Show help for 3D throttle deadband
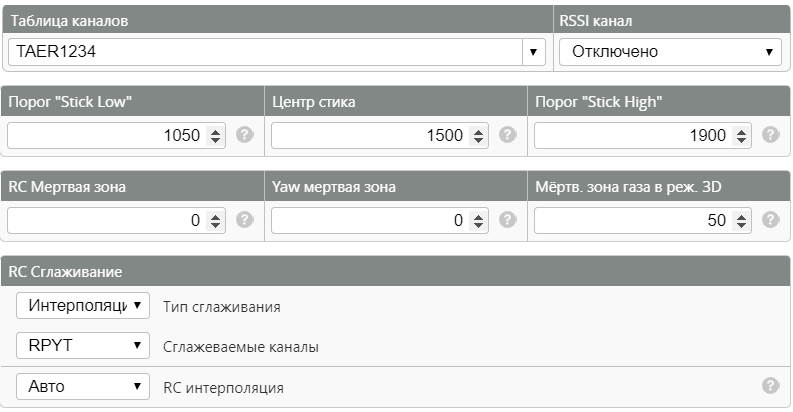 pyautogui.click(x=771, y=220)
